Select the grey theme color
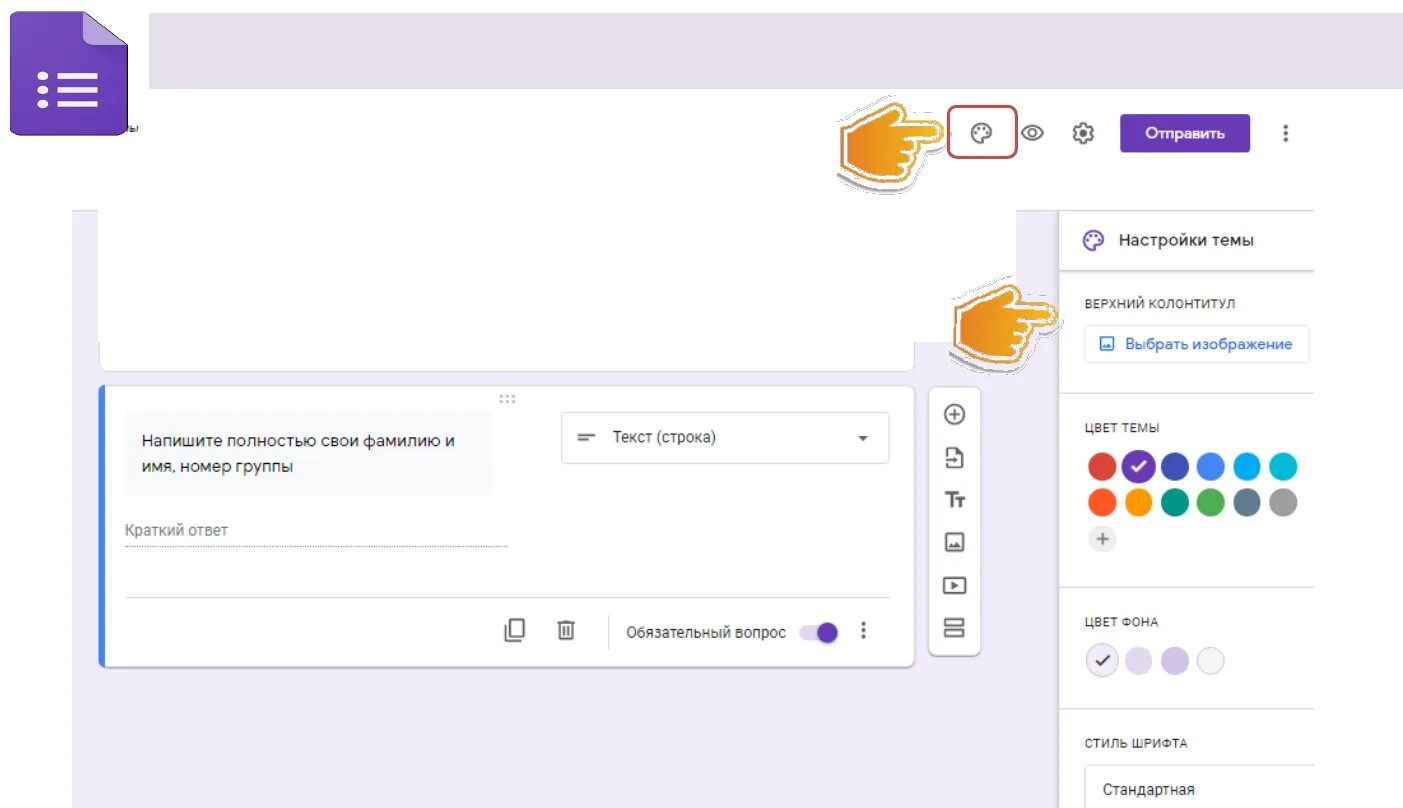The image size is (1403, 808). click(x=1283, y=502)
